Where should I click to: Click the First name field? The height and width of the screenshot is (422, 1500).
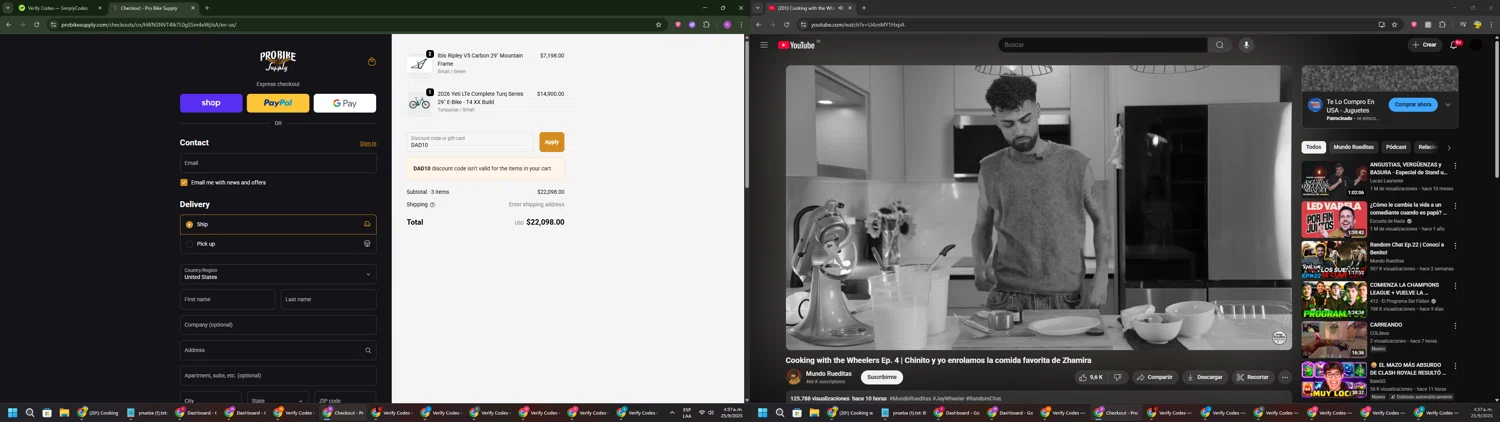[227, 299]
